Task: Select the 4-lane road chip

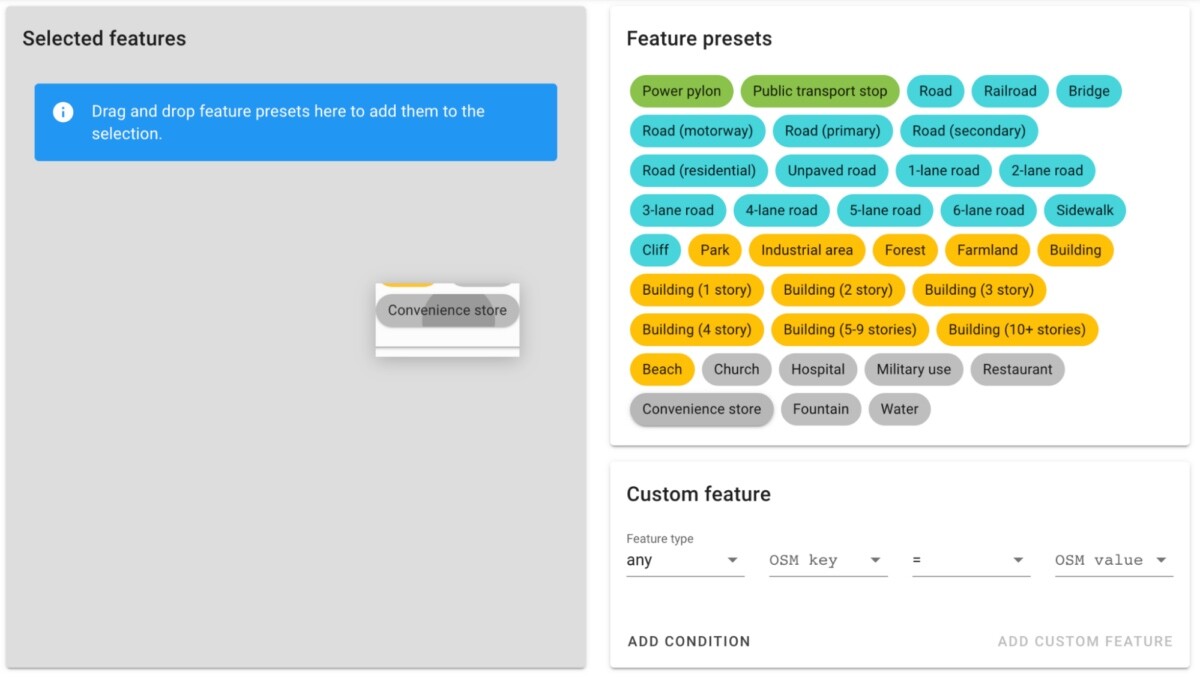Action: [x=781, y=210]
